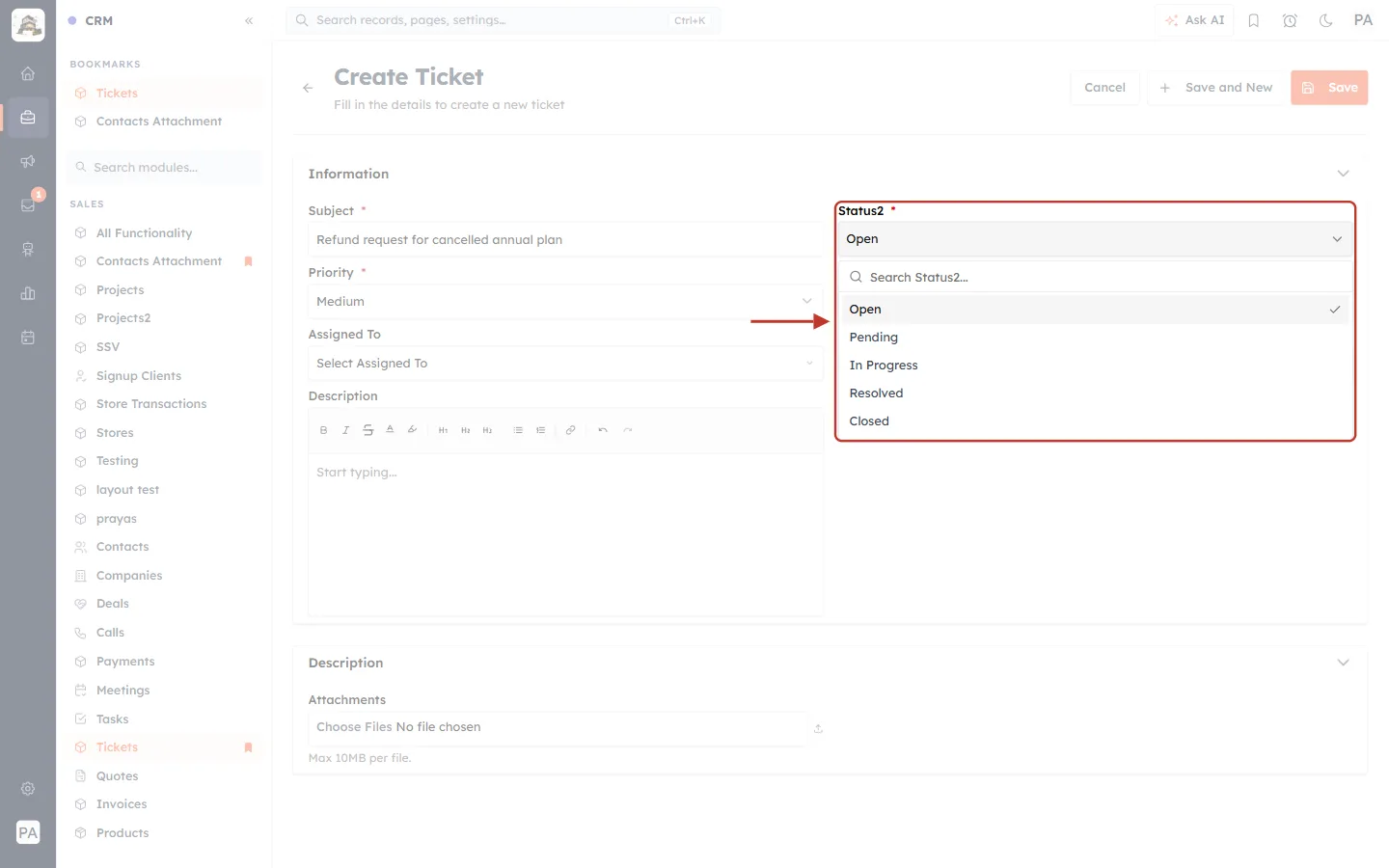1389x868 pixels.
Task: Apply strikethrough in the description editor
Action: (x=368, y=430)
